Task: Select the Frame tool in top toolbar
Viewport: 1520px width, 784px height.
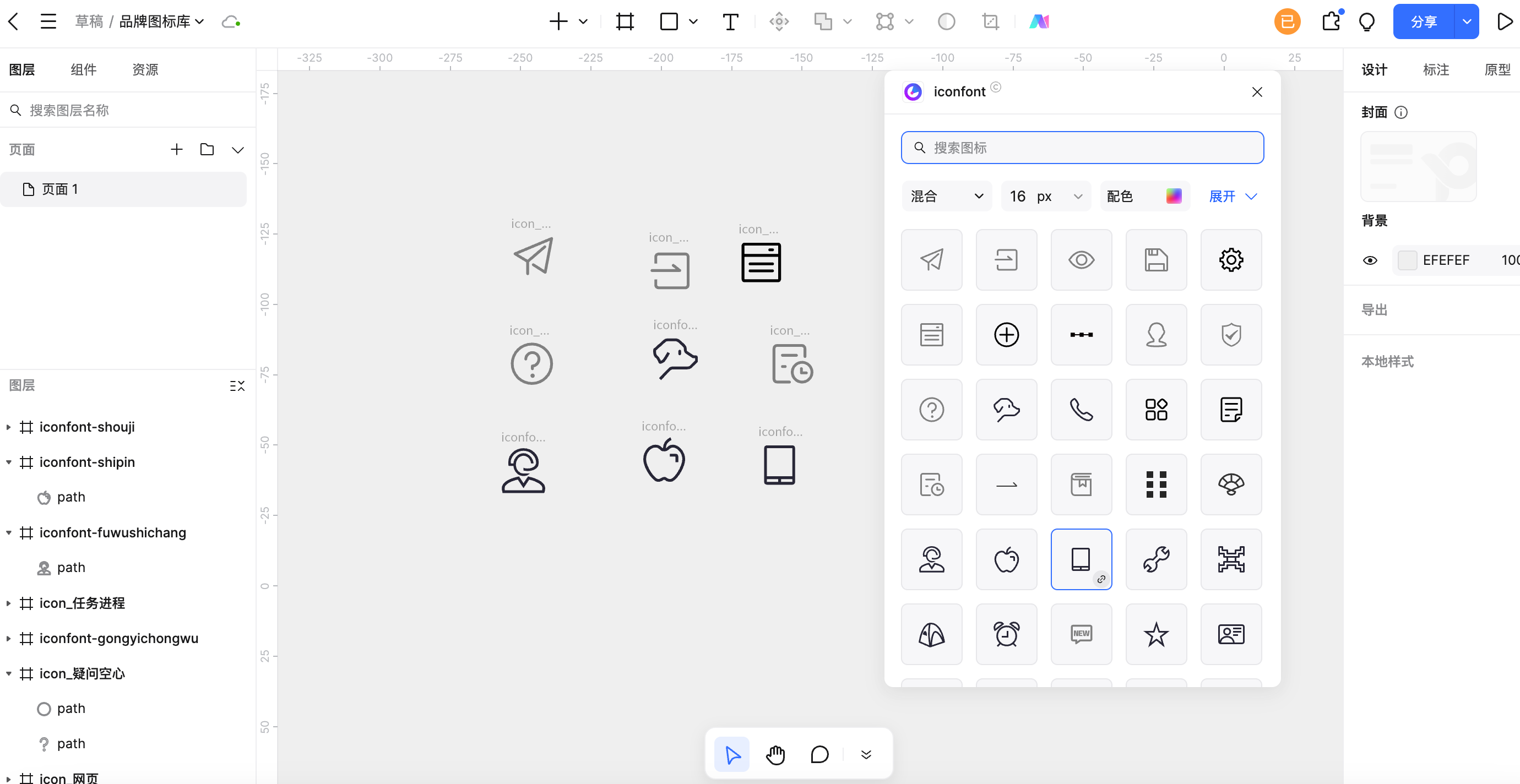Action: click(625, 22)
